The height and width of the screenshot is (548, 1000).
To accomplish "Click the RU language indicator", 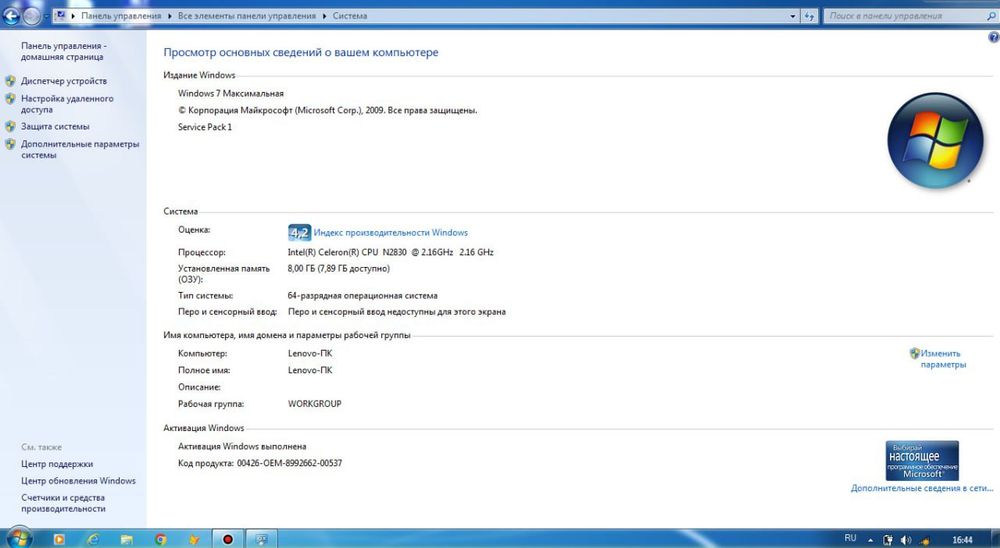I will coord(850,538).
